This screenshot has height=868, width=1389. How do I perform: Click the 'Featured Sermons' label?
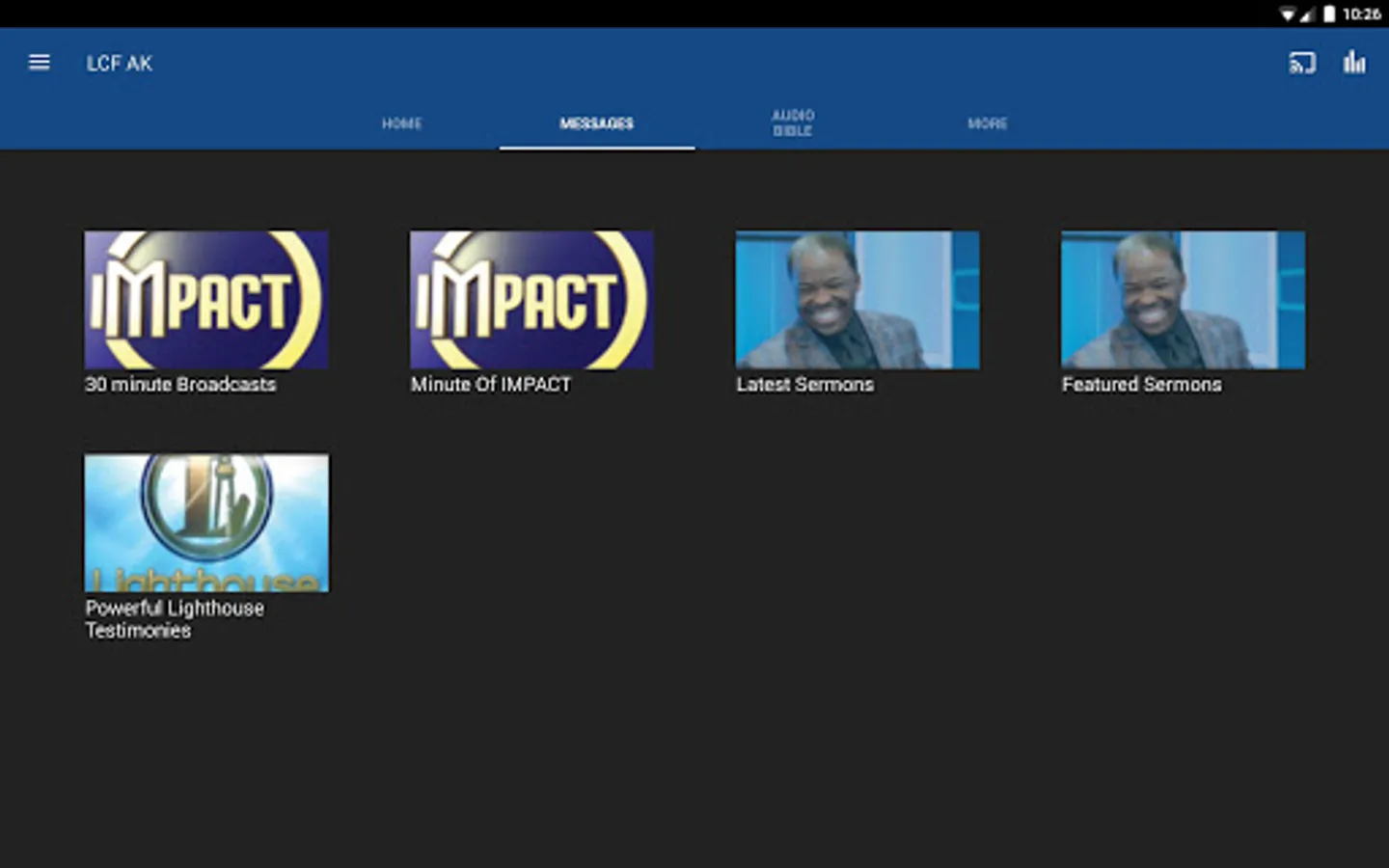1142,384
